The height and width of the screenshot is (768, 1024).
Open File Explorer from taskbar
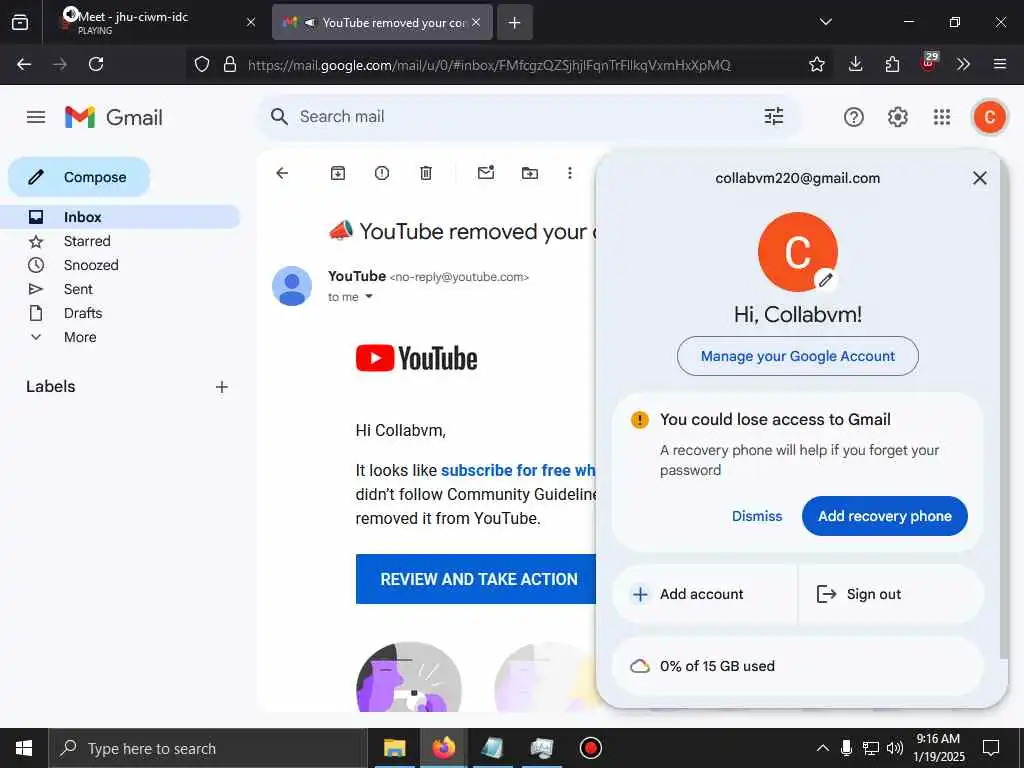(x=394, y=748)
